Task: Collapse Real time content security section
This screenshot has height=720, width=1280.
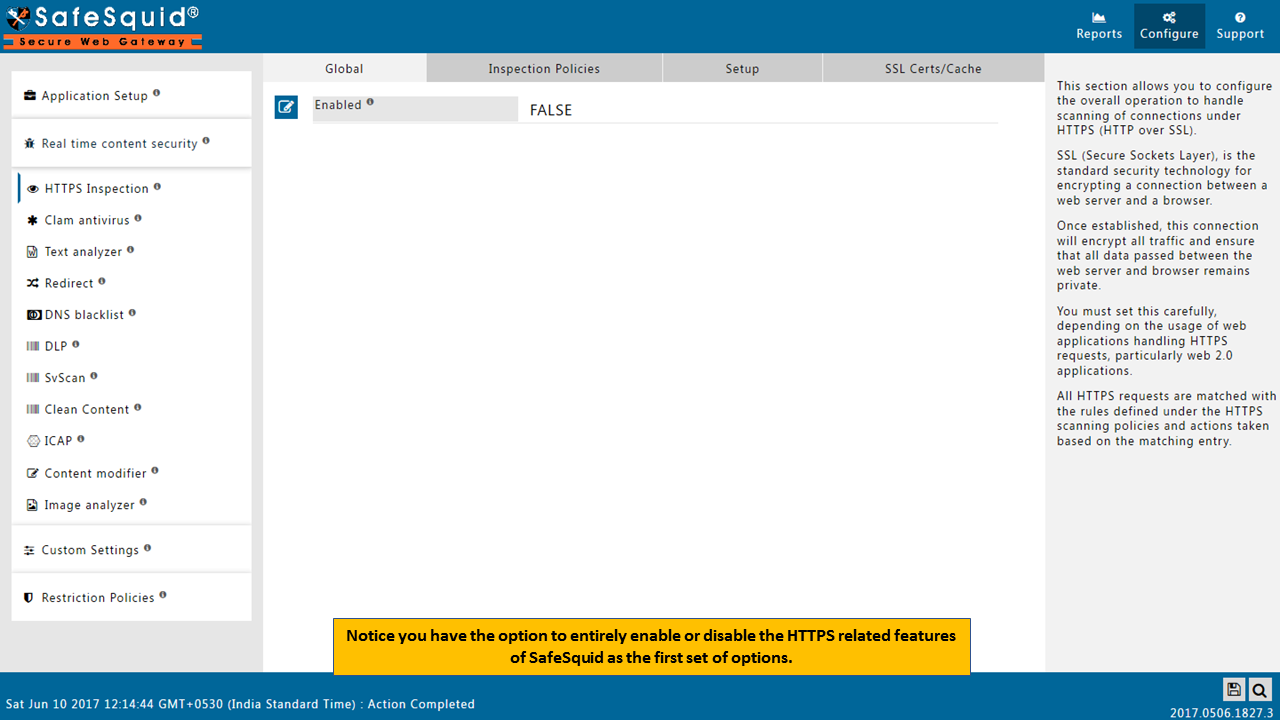Action: point(119,144)
